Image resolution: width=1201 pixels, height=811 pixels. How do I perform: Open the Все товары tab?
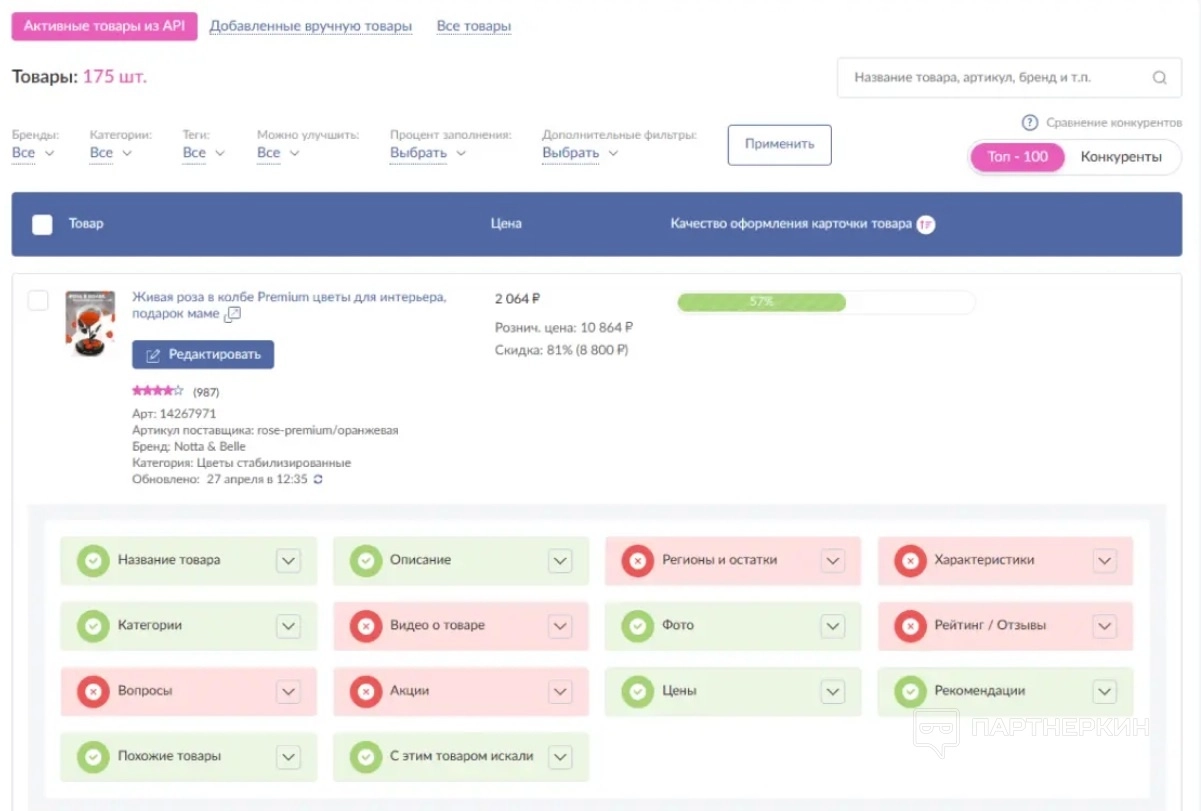[474, 27]
